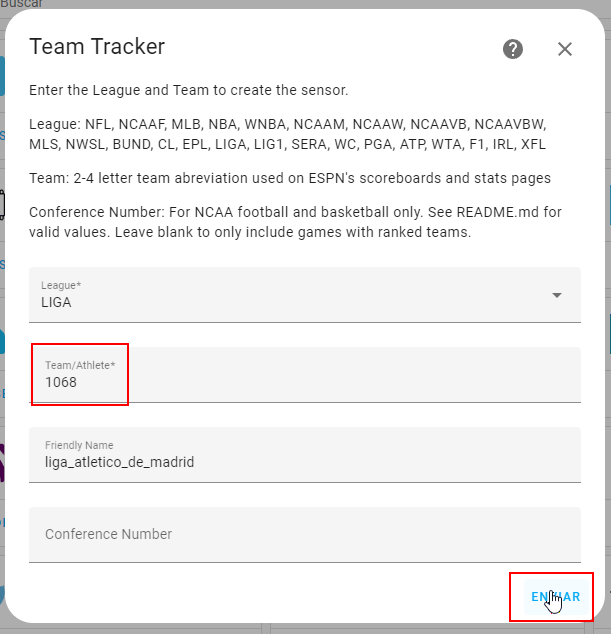
Task: Click the liga_atletico_de_madrid text value
Action: [x=119, y=462]
